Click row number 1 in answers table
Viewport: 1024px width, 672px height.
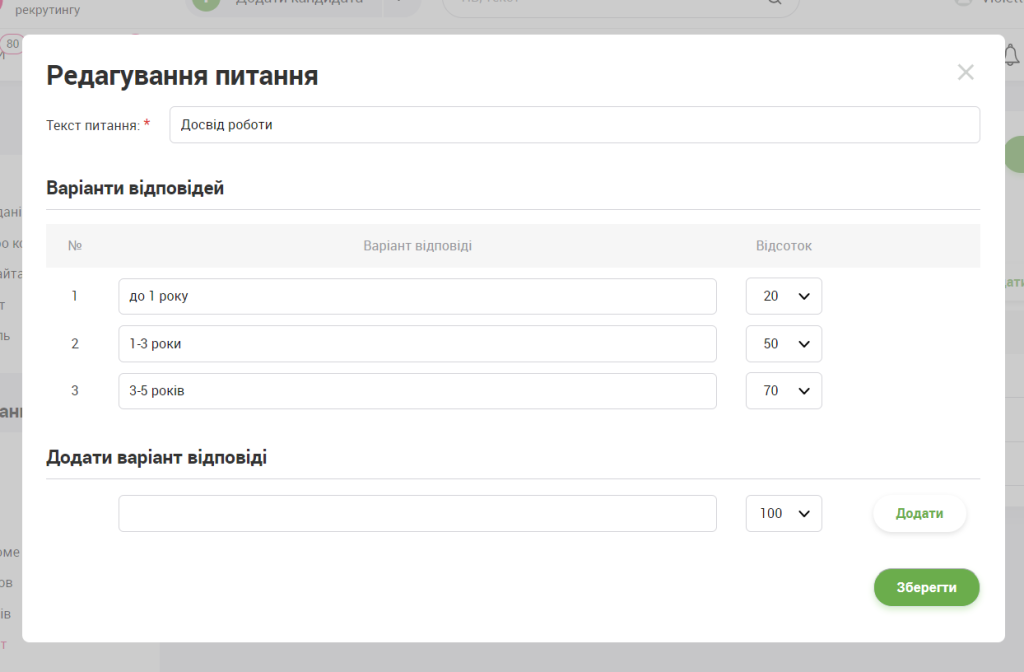click(x=74, y=296)
